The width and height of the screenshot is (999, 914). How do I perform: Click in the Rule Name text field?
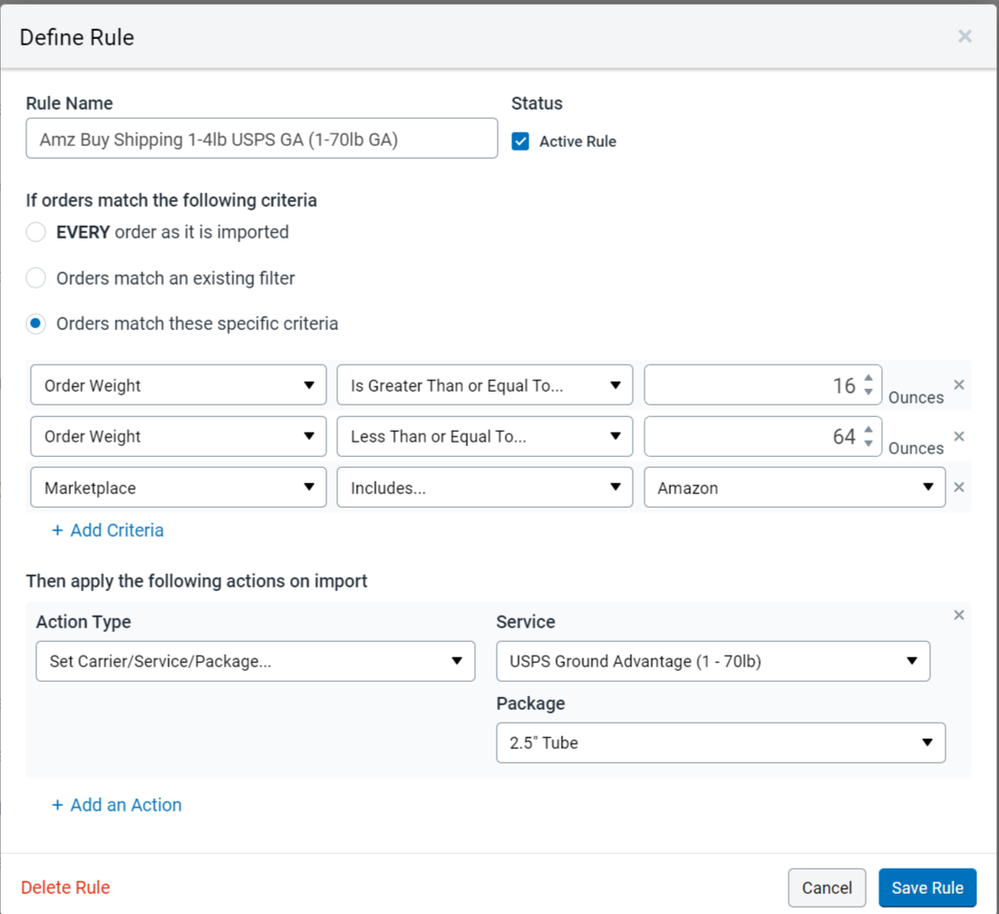261,139
